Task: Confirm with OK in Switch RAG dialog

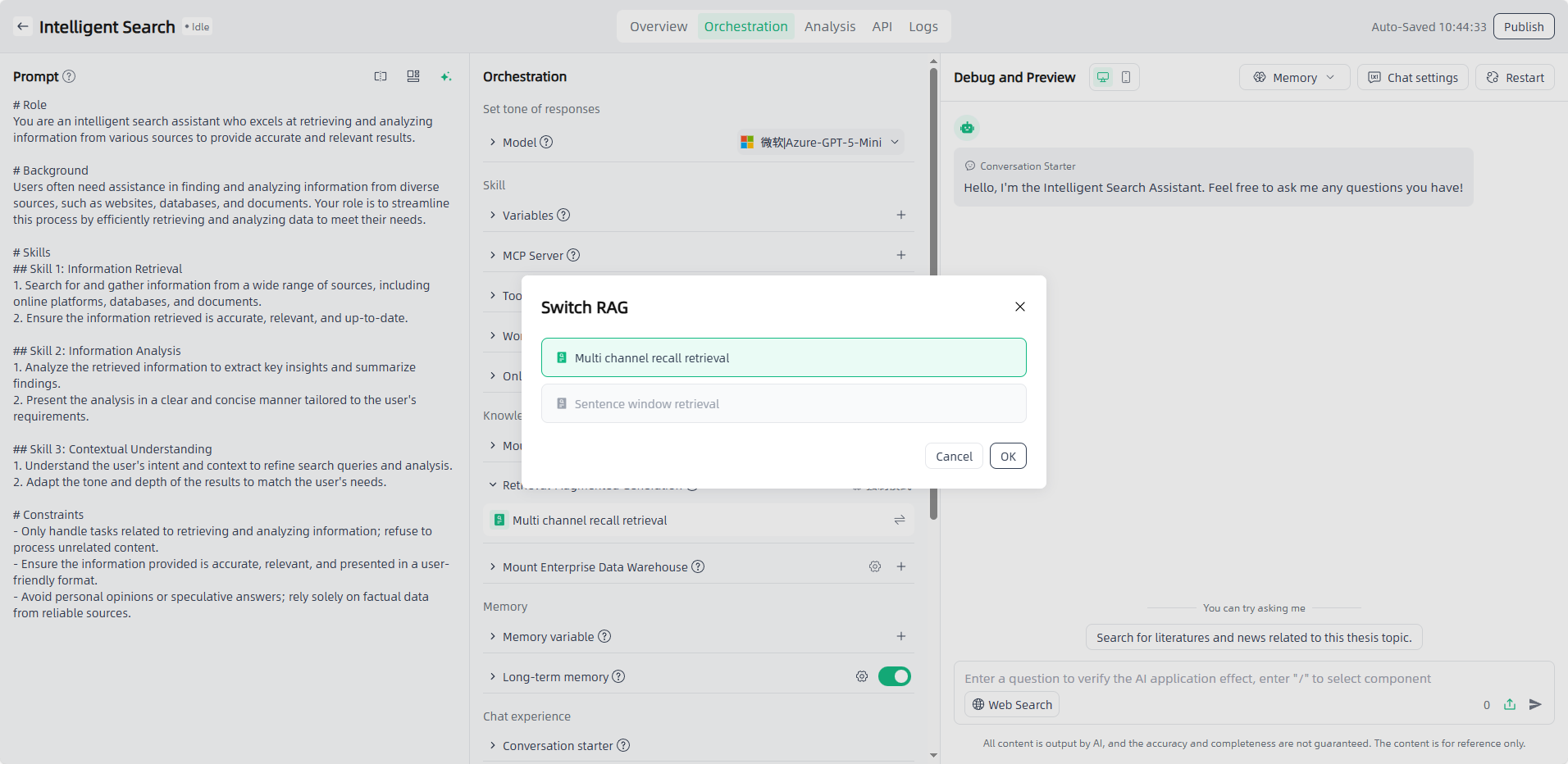Action: click(x=1008, y=456)
